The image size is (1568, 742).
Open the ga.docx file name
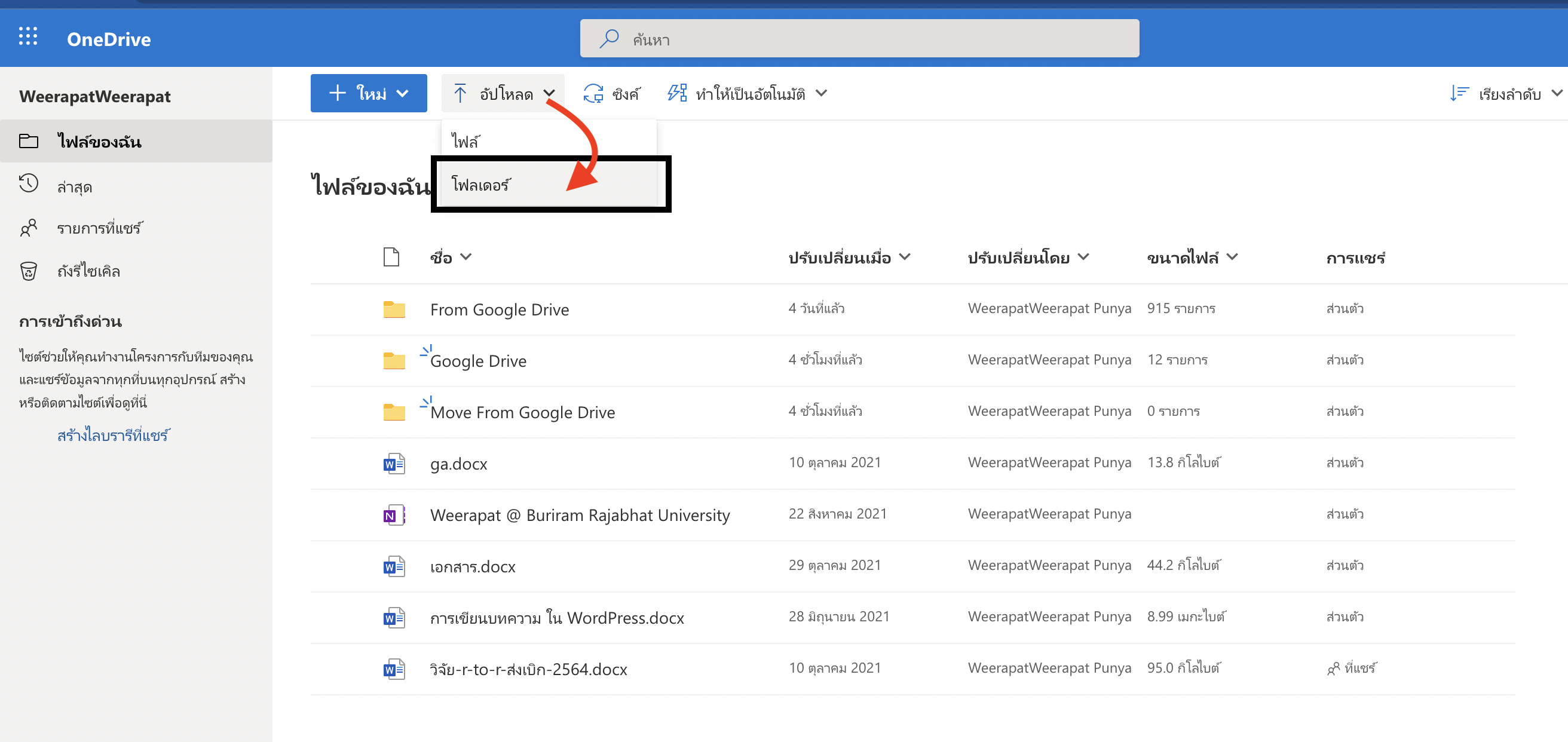[459, 464]
